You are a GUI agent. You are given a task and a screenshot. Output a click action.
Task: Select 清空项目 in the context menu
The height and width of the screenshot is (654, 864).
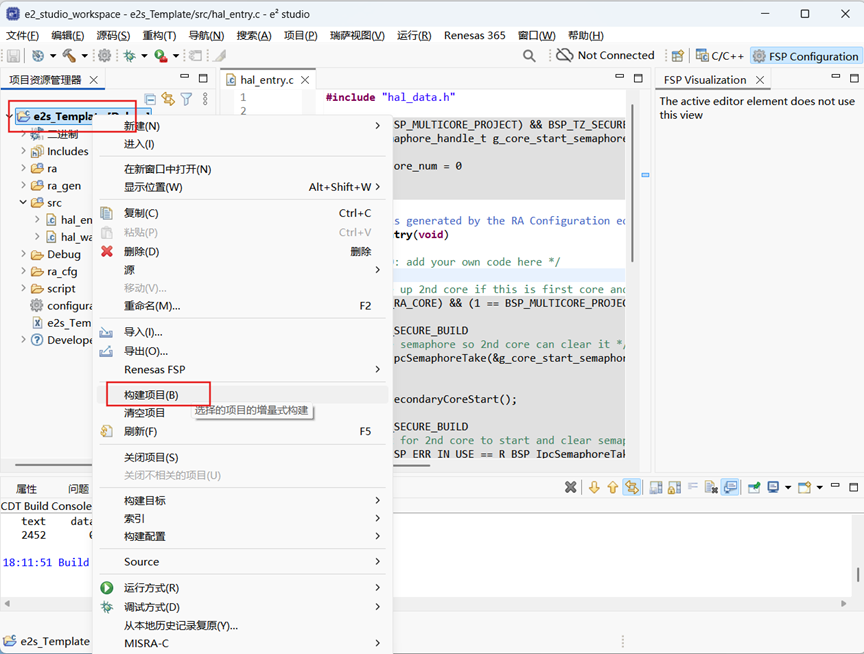243,413
